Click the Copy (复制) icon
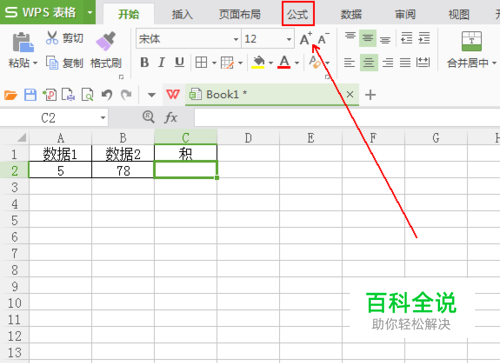The width and height of the screenshot is (500, 363). 52,62
